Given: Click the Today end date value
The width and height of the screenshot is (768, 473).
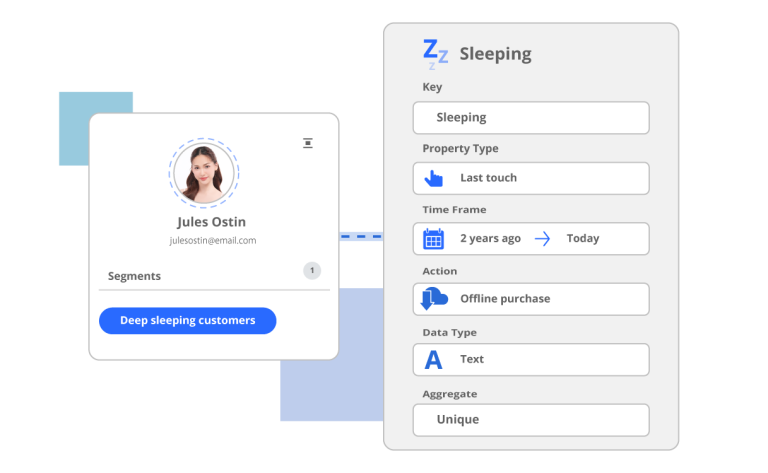Looking at the screenshot, I should coord(583,239).
